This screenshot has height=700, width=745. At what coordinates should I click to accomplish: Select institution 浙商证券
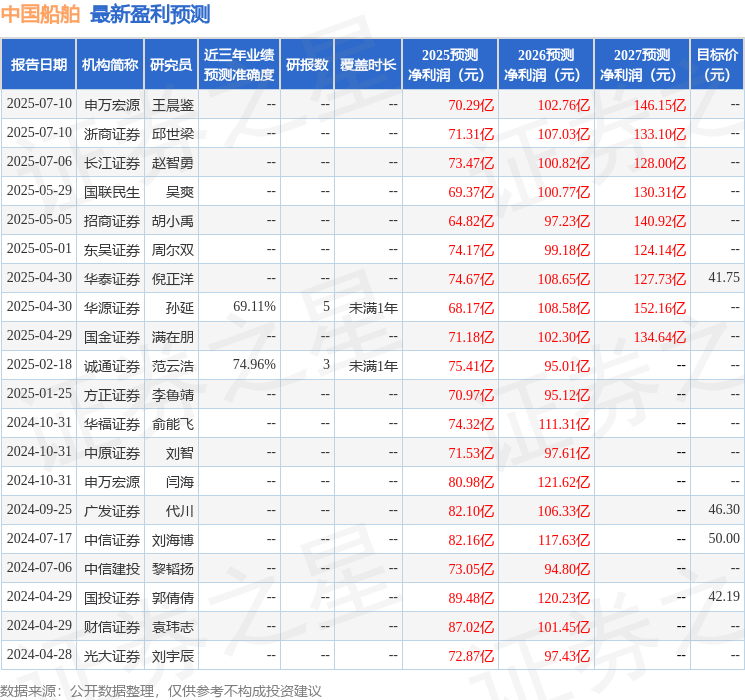click(x=112, y=134)
